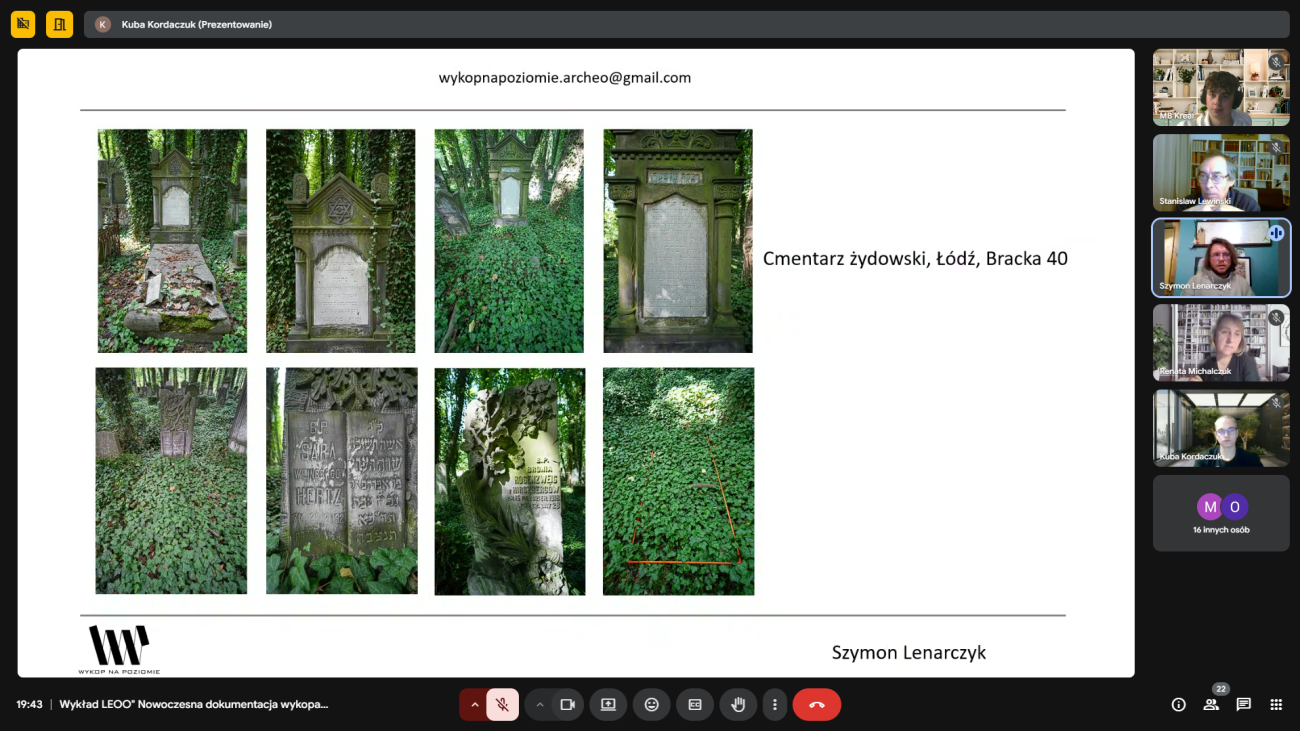The height and width of the screenshot is (731, 1300).
Task: Click the yellow crossed-out building icon
Action: pos(23,24)
